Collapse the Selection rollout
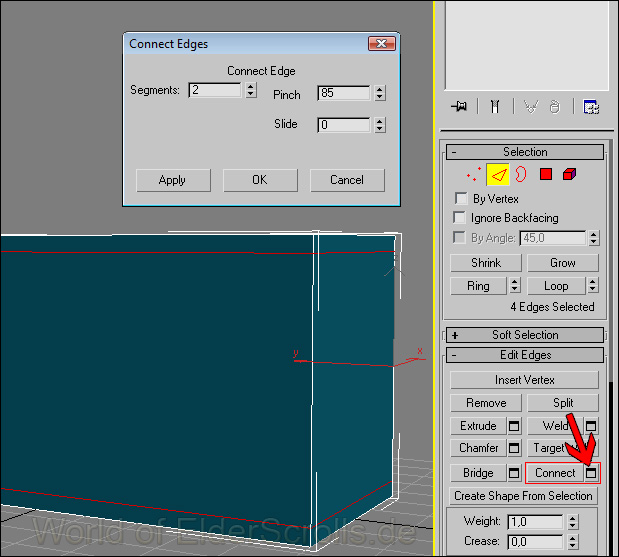Viewport: 619px width, 557px height. coord(455,152)
